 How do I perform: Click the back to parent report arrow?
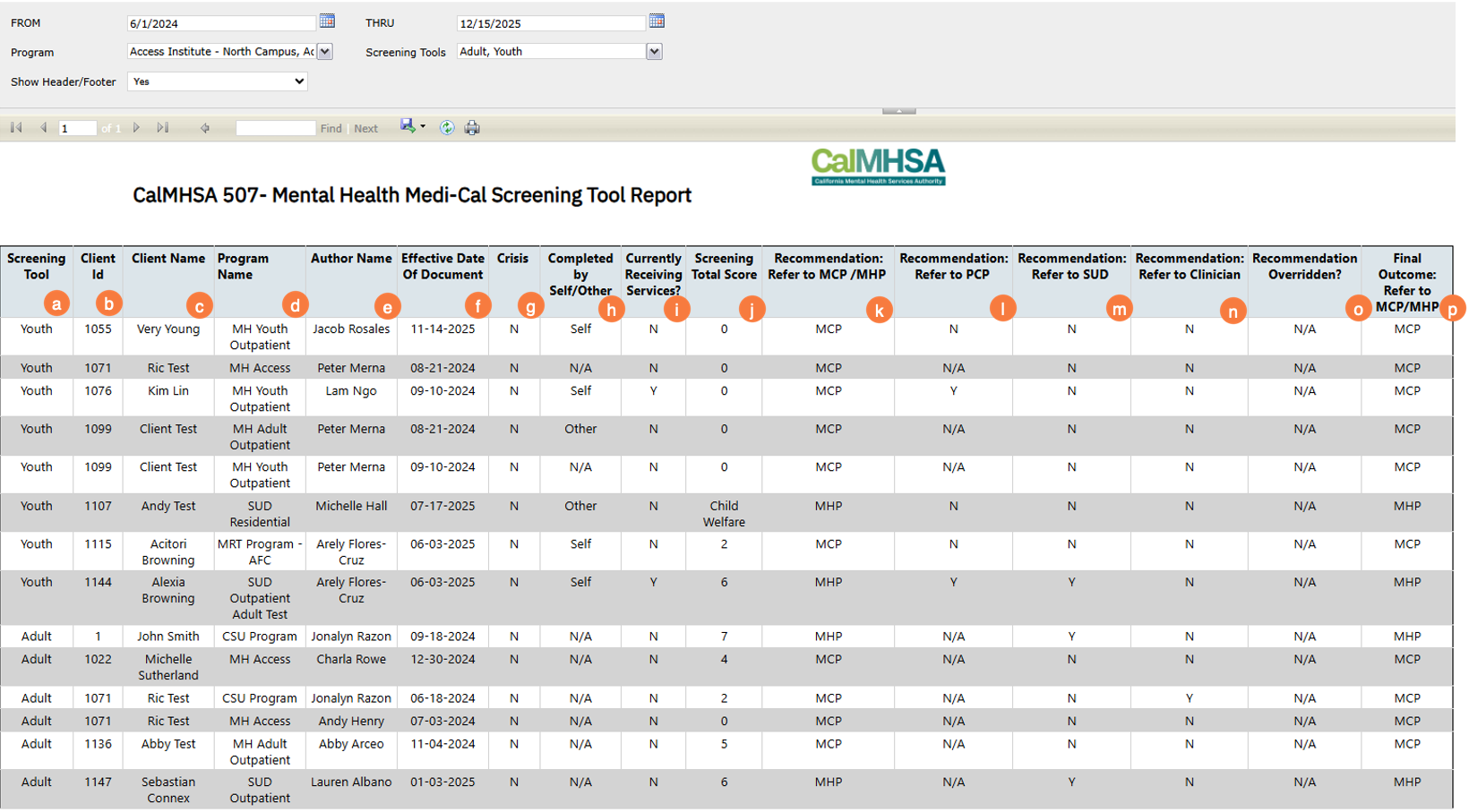[205, 128]
